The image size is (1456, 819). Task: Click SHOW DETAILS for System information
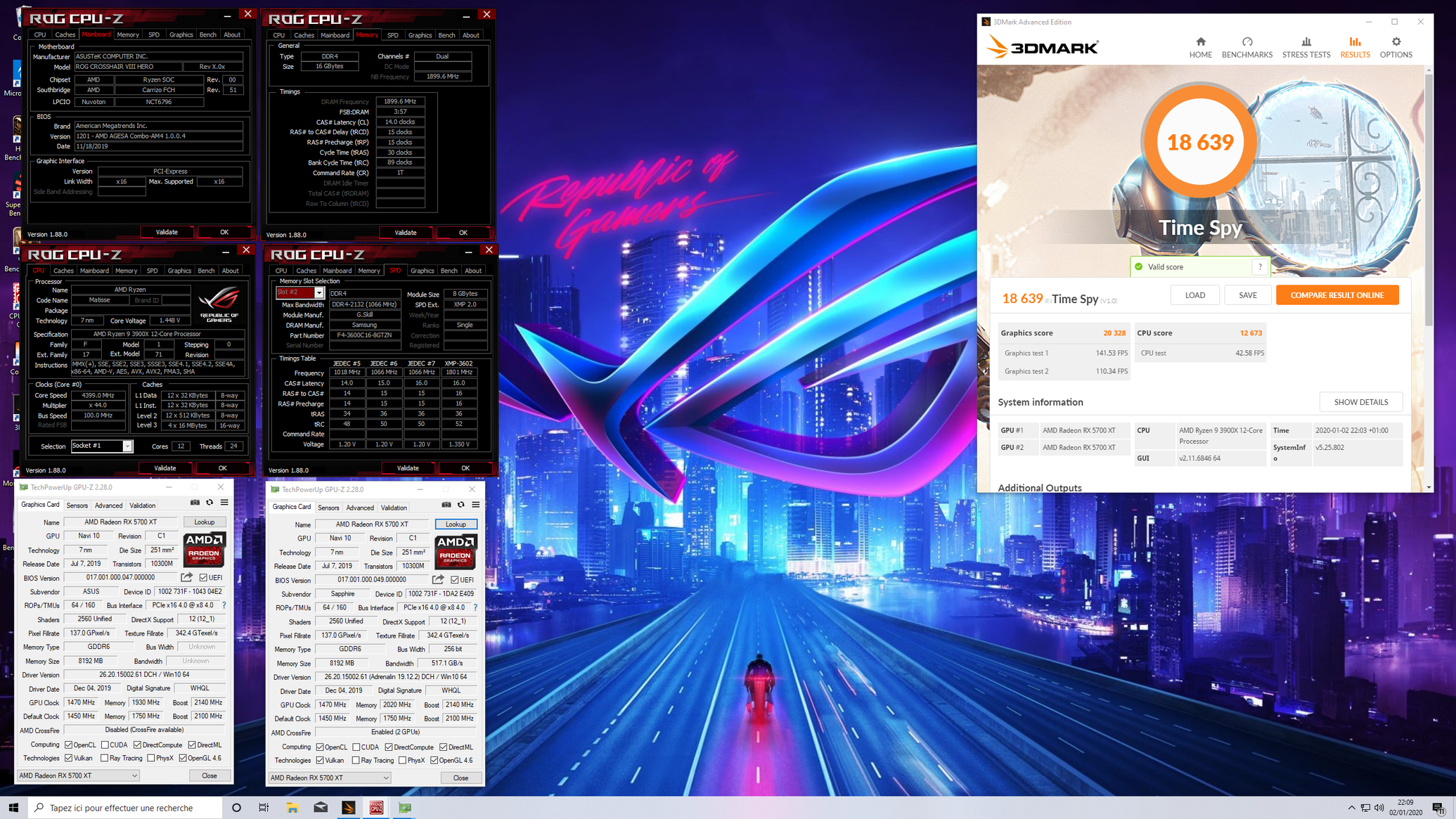tap(1360, 402)
